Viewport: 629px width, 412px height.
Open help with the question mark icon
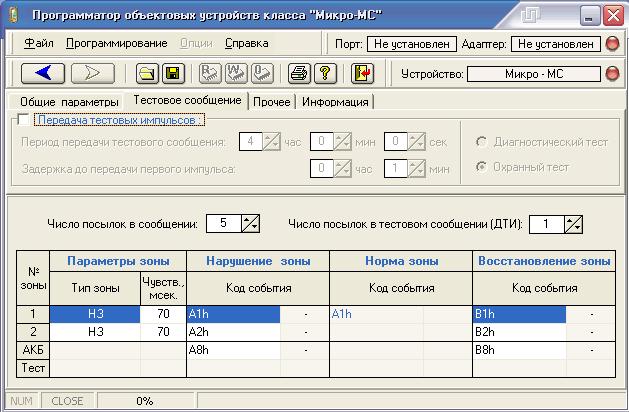(x=325, y=73)
